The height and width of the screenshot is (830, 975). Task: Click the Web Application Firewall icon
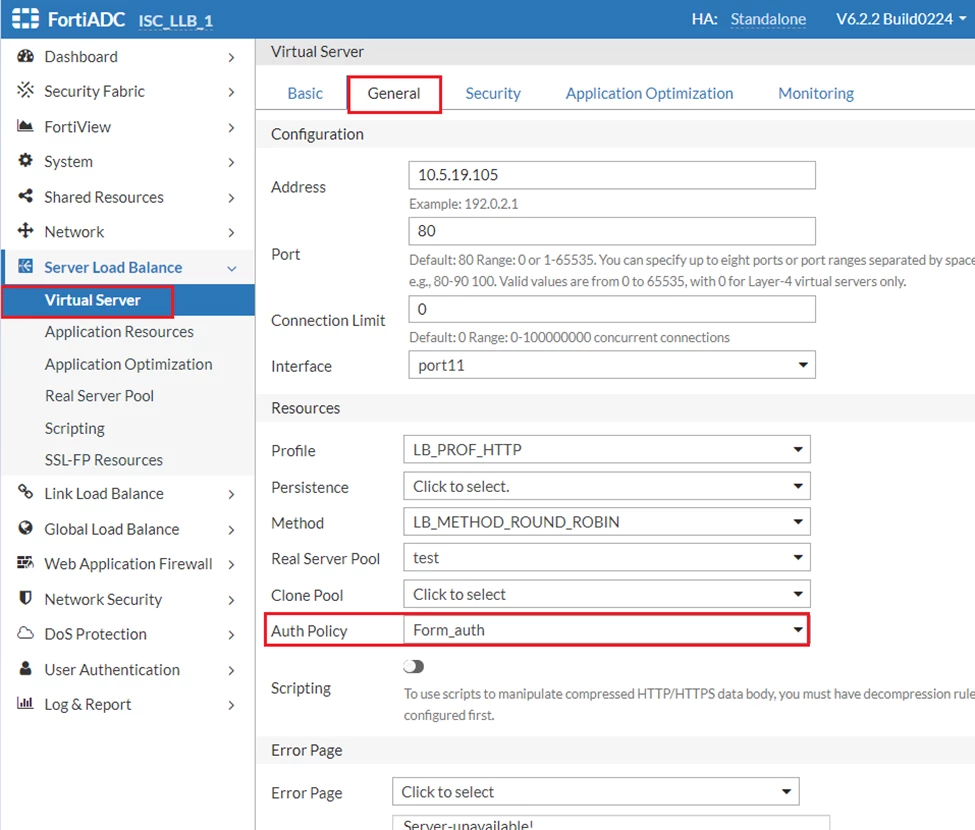click(25, 563)
